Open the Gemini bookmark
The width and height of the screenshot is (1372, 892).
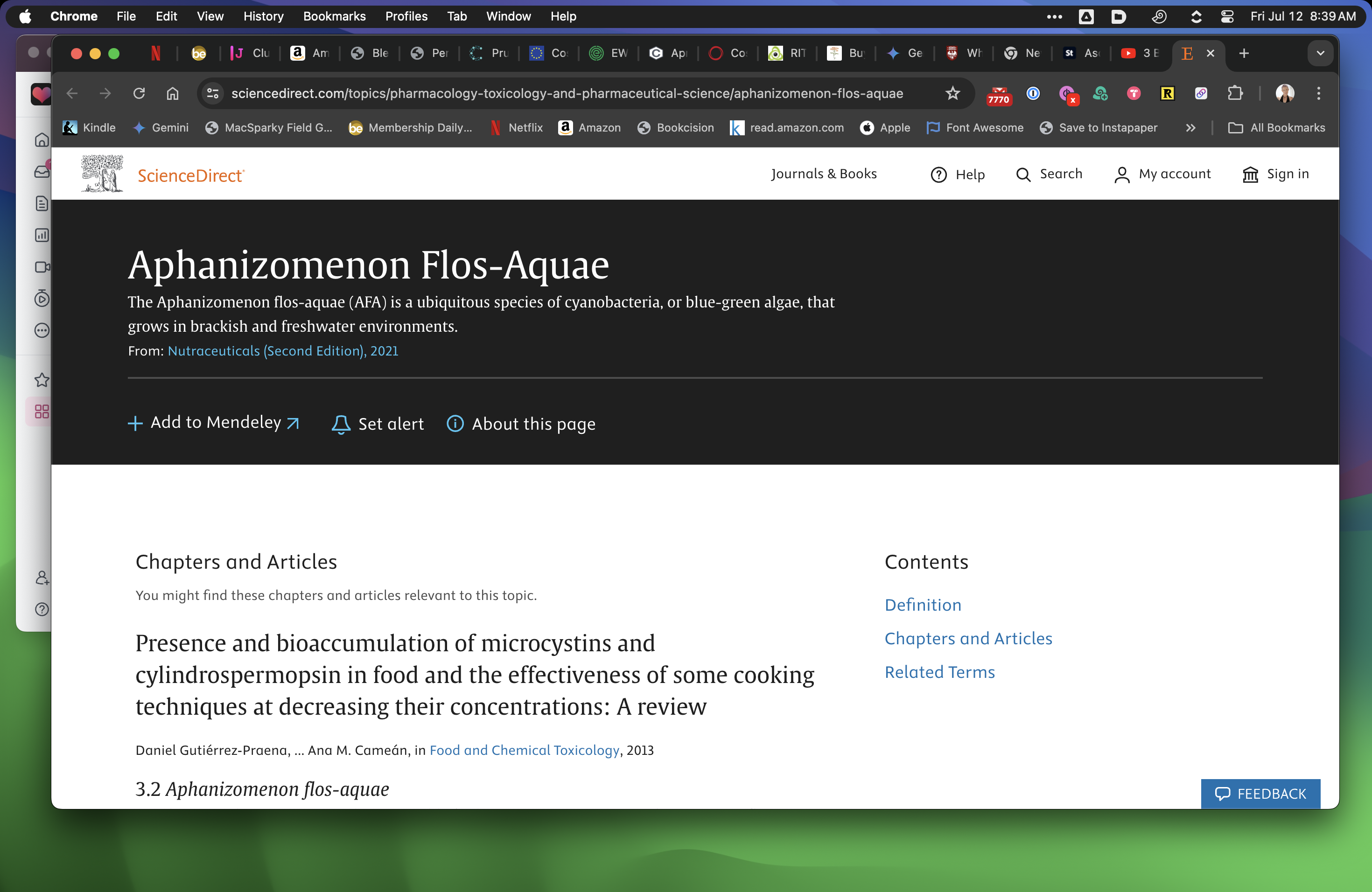pos(160,128)
